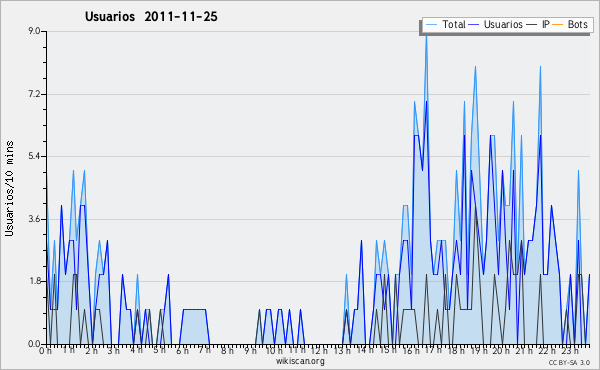
Task: Click the '17 h' x-axis label
Action: pyautogui.click(x=433, y=350)
